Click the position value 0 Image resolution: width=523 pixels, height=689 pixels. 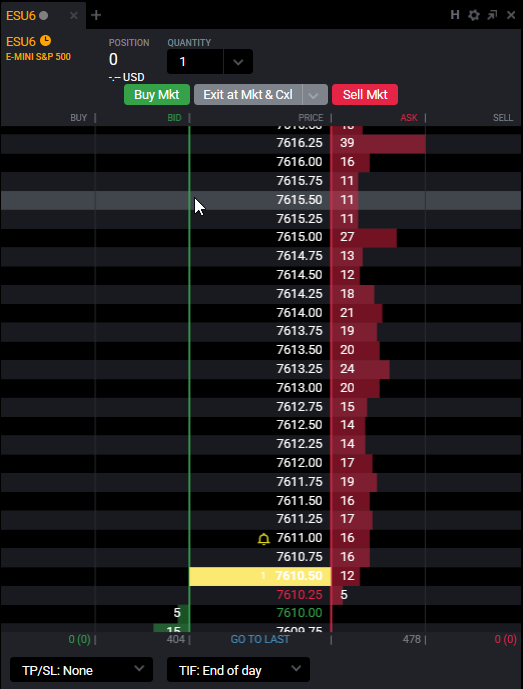coord(113,59)
